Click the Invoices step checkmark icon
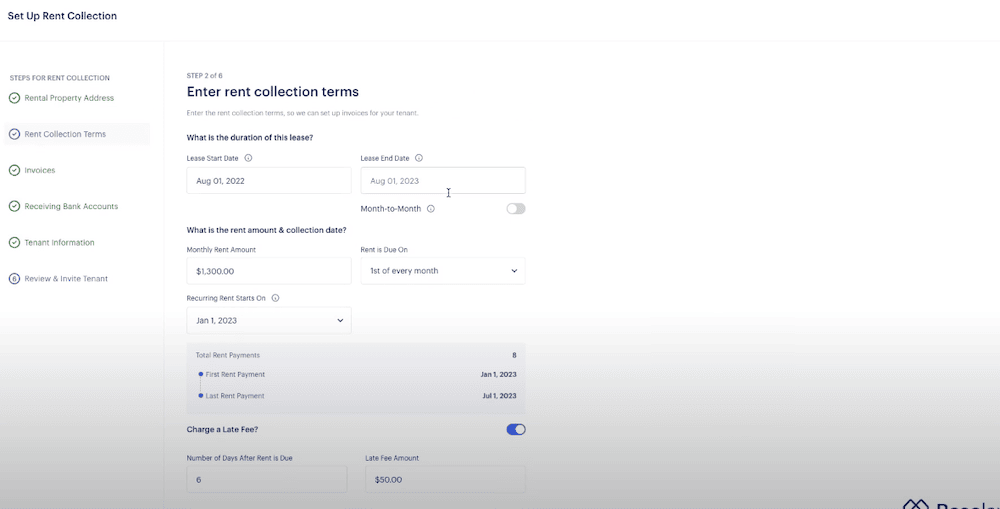This screenshot has width=1000, height=509. (14, 170)
